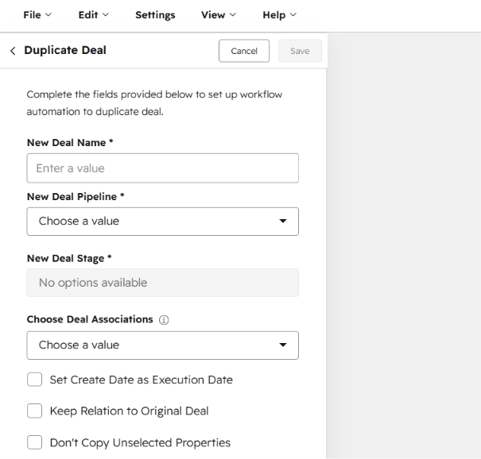
Task: Enable Set Create Date as Execution Date
Action: pos(35,380)
